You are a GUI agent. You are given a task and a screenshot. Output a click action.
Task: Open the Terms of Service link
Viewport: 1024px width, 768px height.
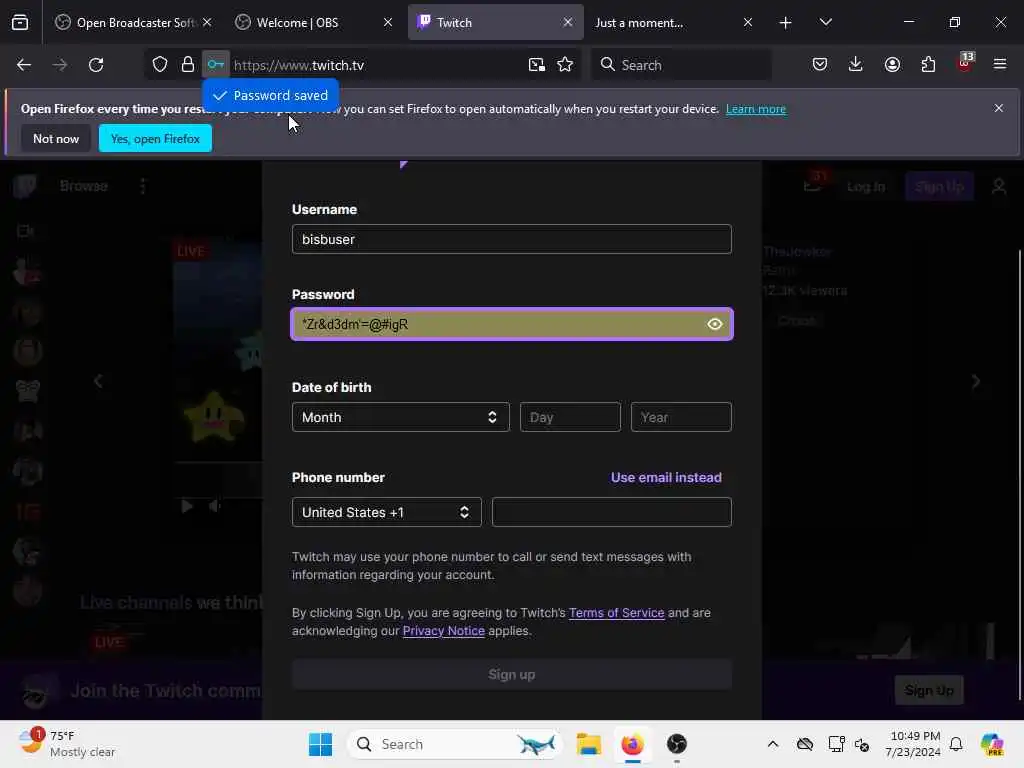coord(616,613)
